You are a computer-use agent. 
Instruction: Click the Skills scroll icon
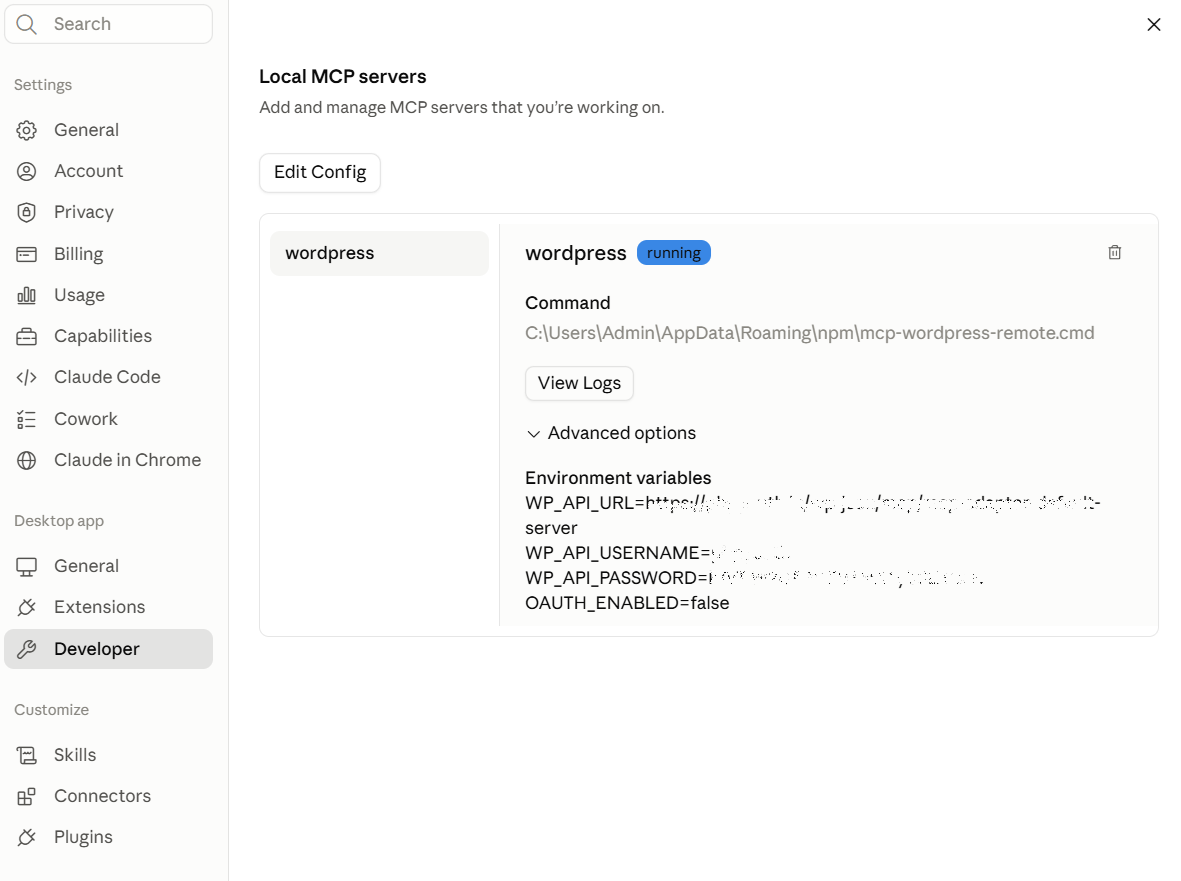point(26,755)
